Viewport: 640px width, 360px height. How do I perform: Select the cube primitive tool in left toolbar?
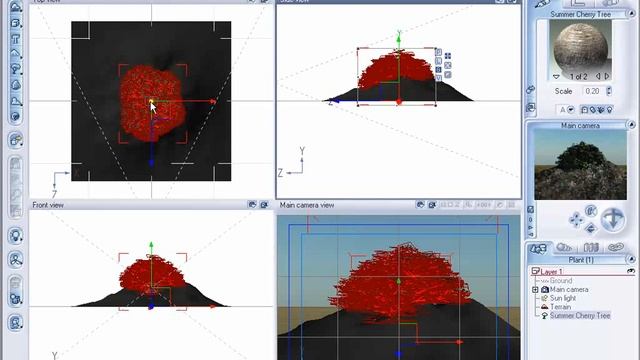coord(16,23)
